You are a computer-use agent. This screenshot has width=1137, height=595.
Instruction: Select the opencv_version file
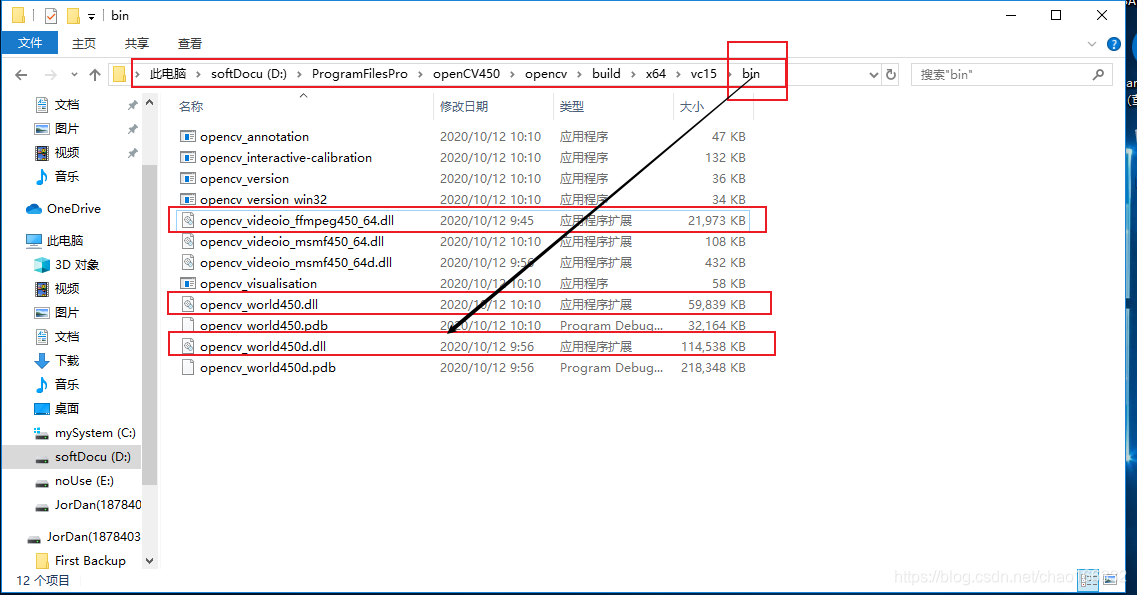point(244,178)
